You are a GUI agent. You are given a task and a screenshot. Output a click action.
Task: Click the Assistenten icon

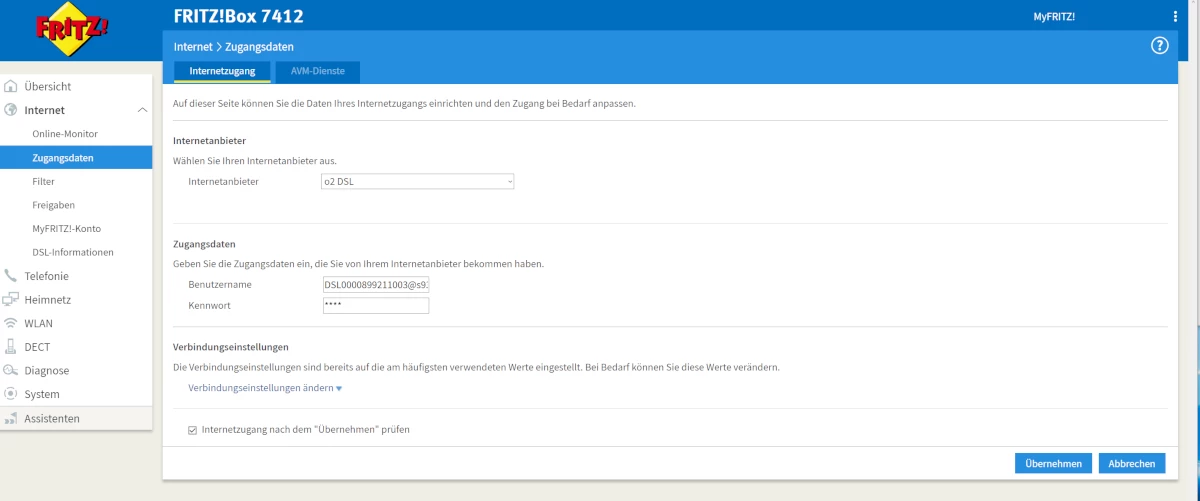pos(12,418)
